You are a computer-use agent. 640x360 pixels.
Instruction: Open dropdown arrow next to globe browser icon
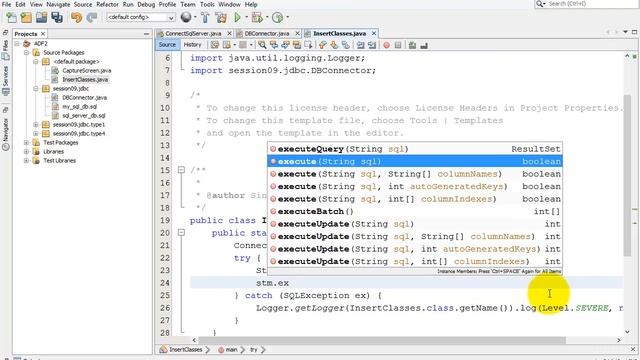click(x=195, y=17)
